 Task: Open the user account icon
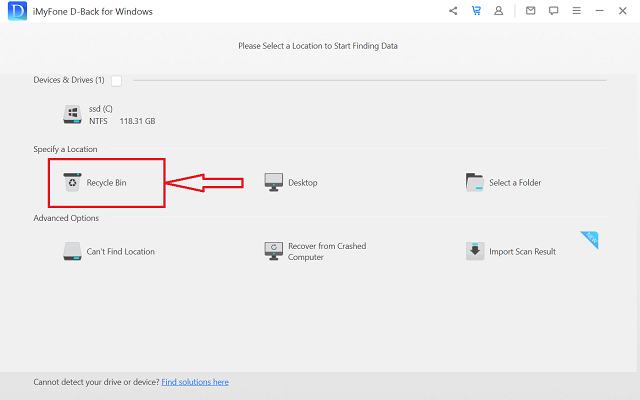pos(498,11)
